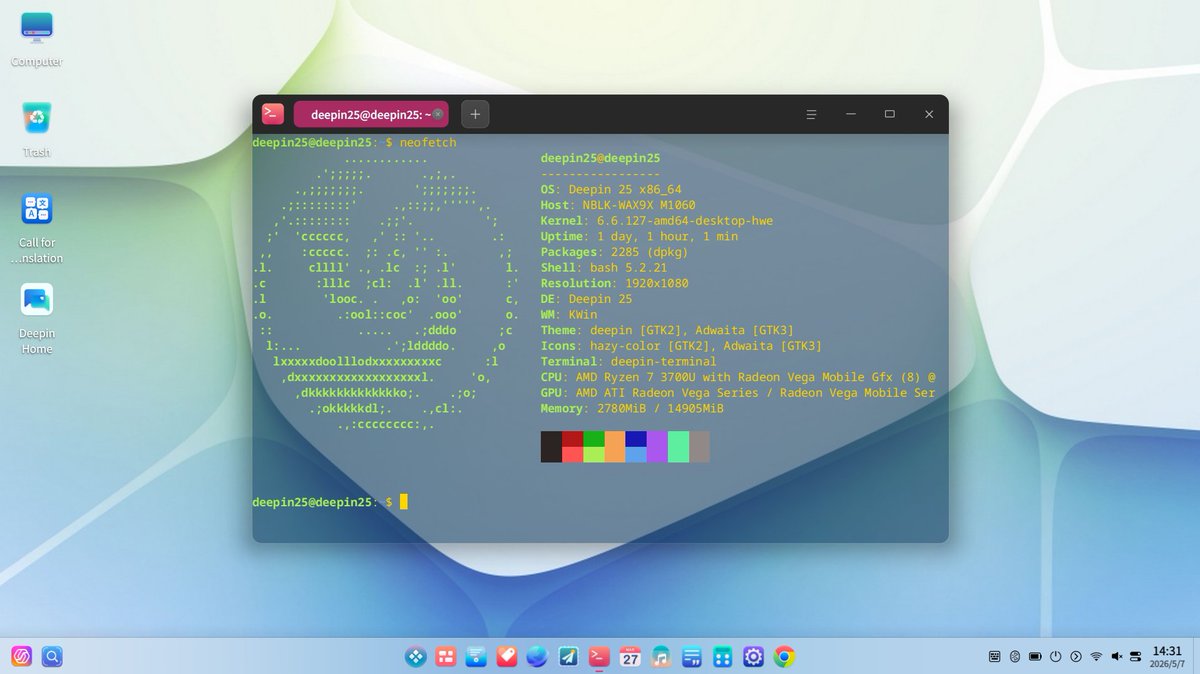
Task: Click the 'OS: Deepin 25 x86_64' line
Action: [611, 189]
